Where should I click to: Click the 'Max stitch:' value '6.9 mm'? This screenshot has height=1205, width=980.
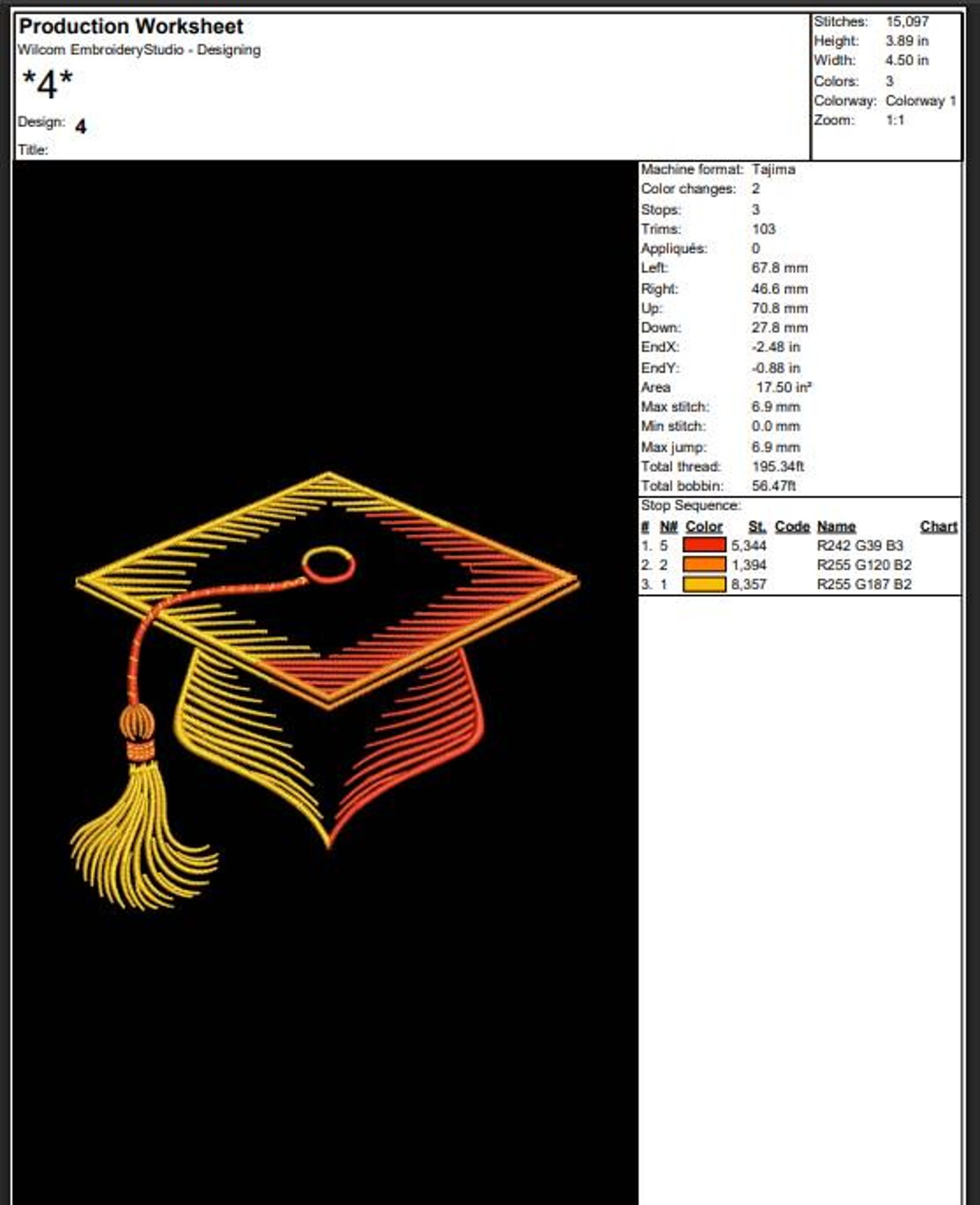click(x=776, y=407)
